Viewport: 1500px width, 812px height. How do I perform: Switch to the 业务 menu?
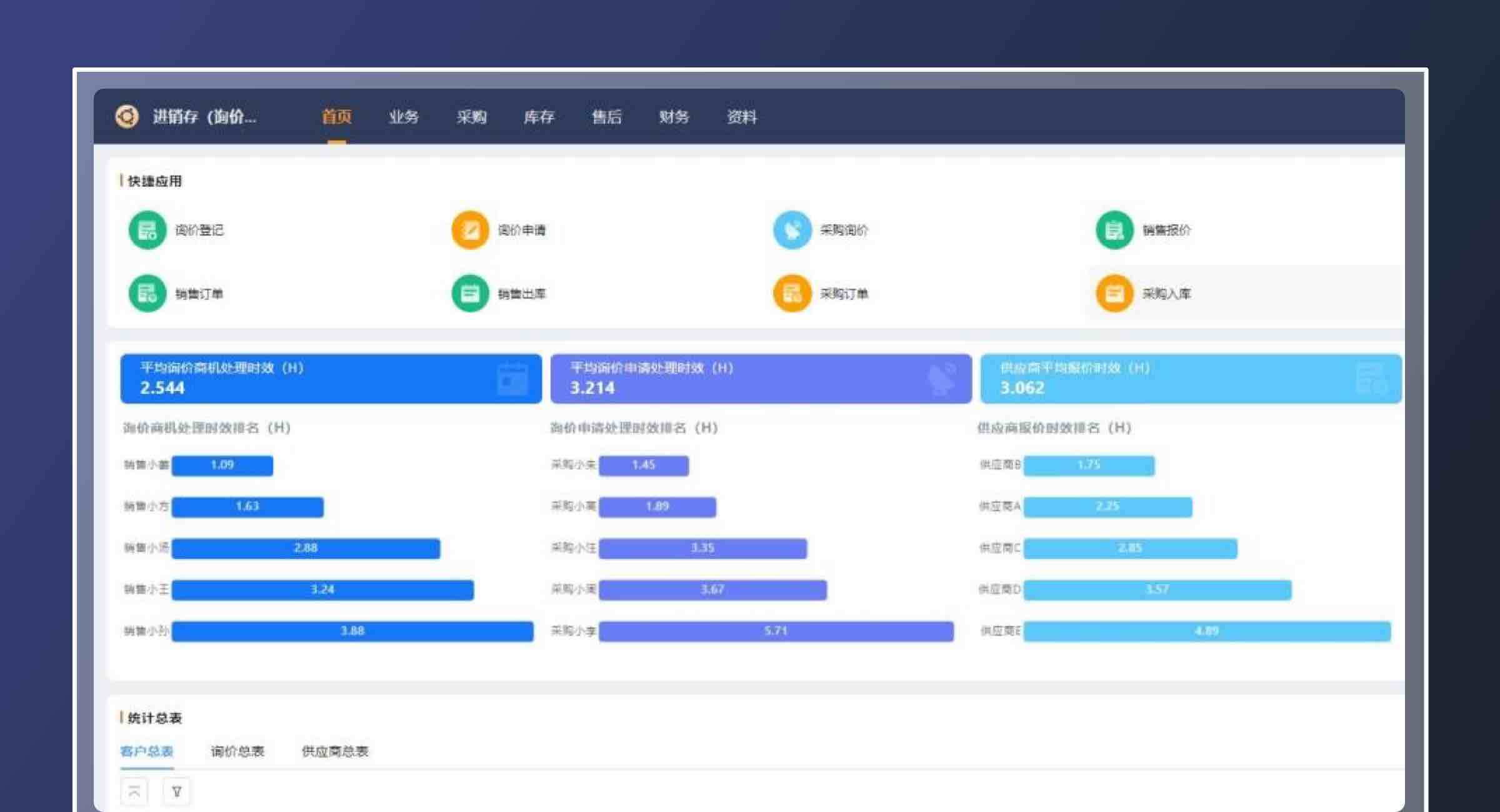point(404,117)
